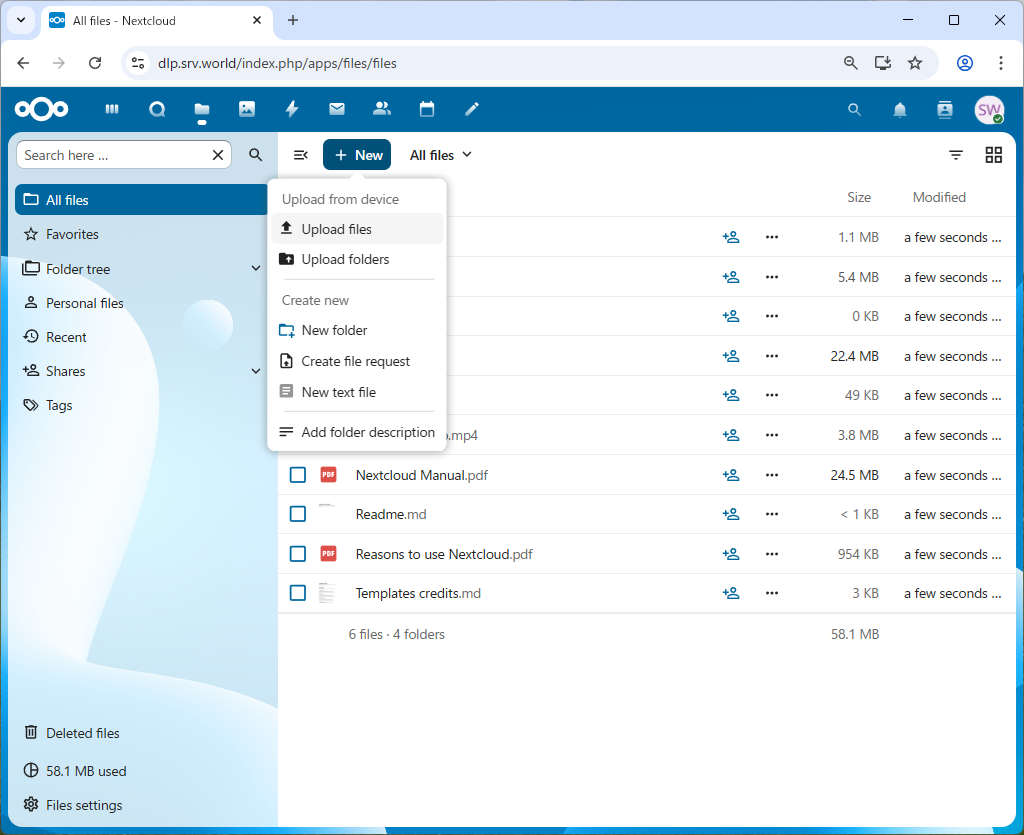Choose Add folder description
This screenshot has height=835, width=1024.
tap(357, 432)
